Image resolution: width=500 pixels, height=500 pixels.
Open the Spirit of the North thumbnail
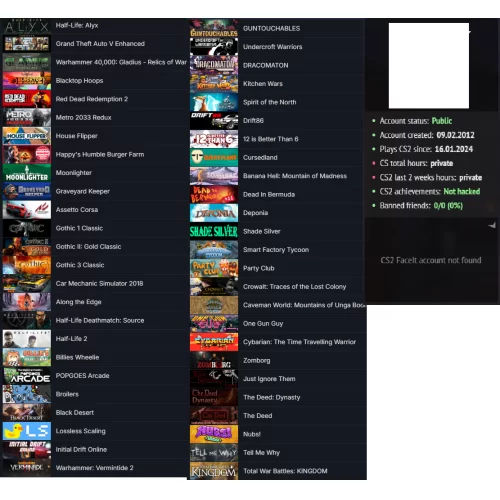coord(214,102)
